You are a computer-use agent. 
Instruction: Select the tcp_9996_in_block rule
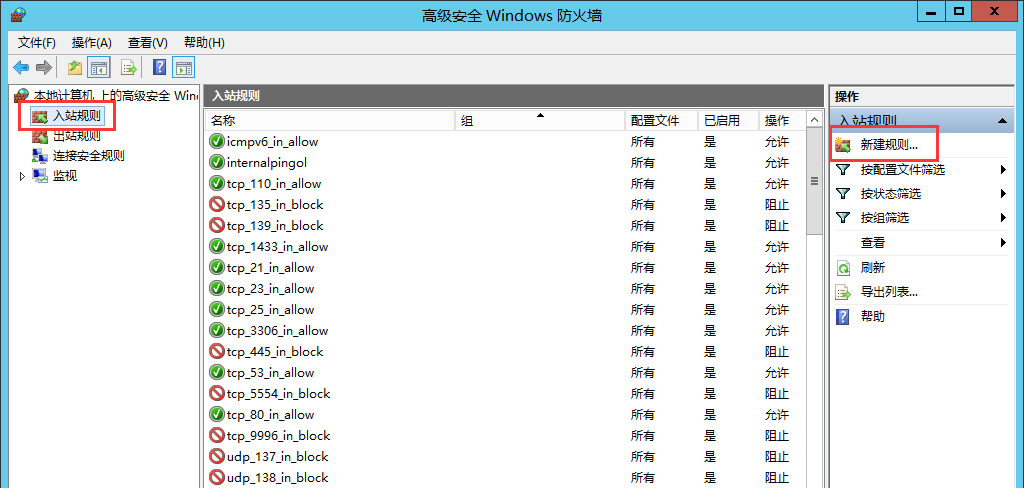(x=506, y=435)
